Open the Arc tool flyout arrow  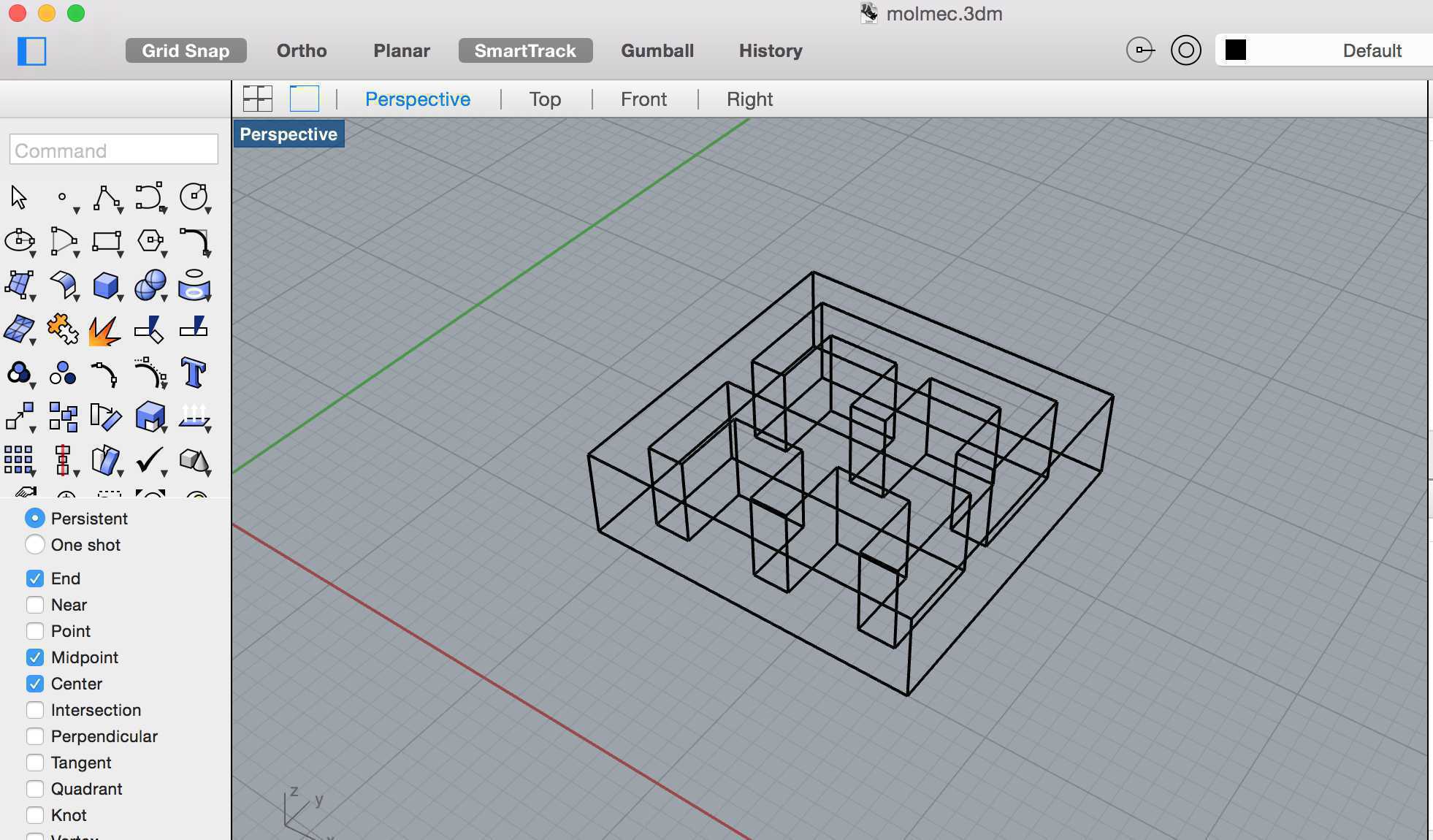coord(76,255)
